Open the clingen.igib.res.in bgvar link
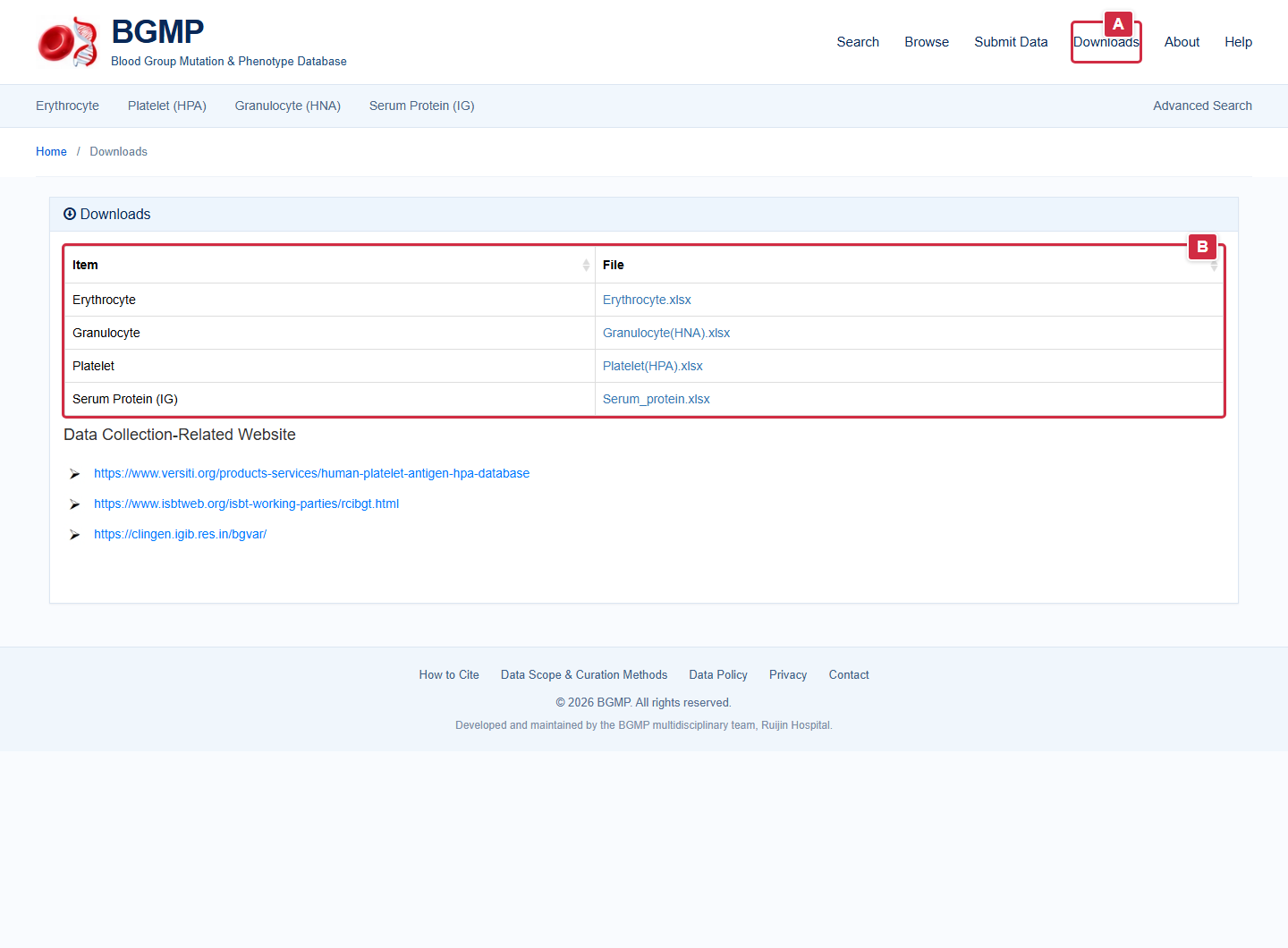The width and height of the screenshot is (1288, 948). click(x=180, y=534)
